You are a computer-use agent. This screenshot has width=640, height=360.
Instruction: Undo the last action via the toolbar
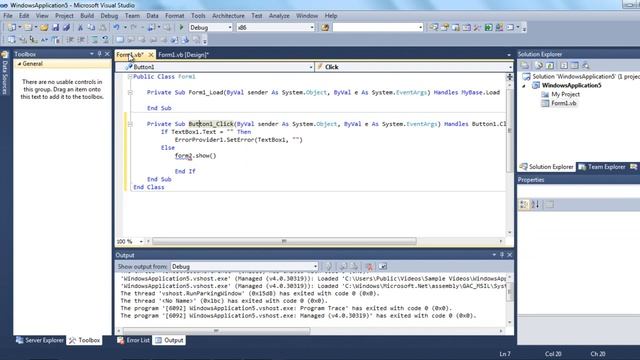[x=116, y=27]
